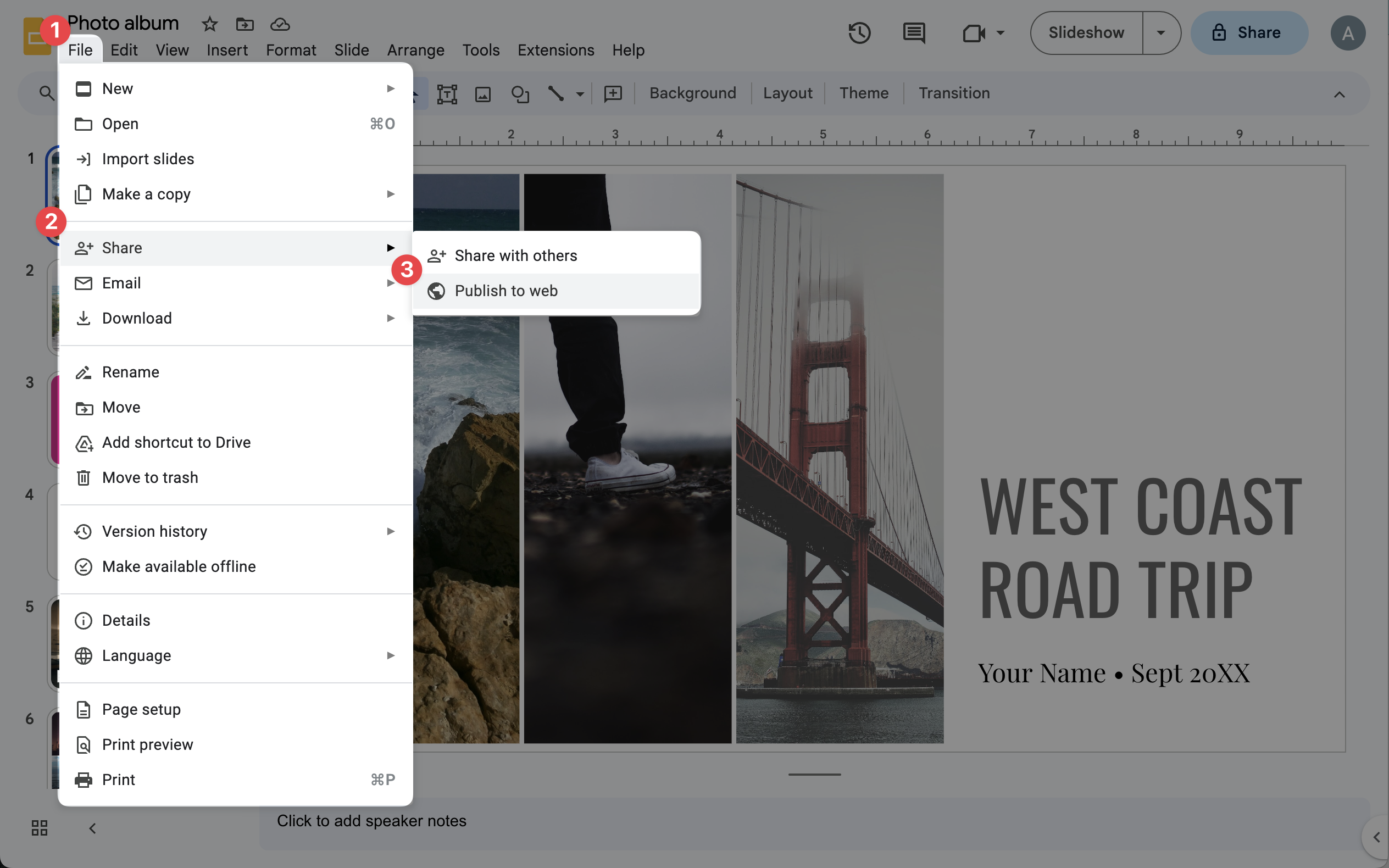The width and height of the screenshot is (1389, 868).
Task: Open Slideshow options dropdown arrow
Action: click(x=1160, y=33)
